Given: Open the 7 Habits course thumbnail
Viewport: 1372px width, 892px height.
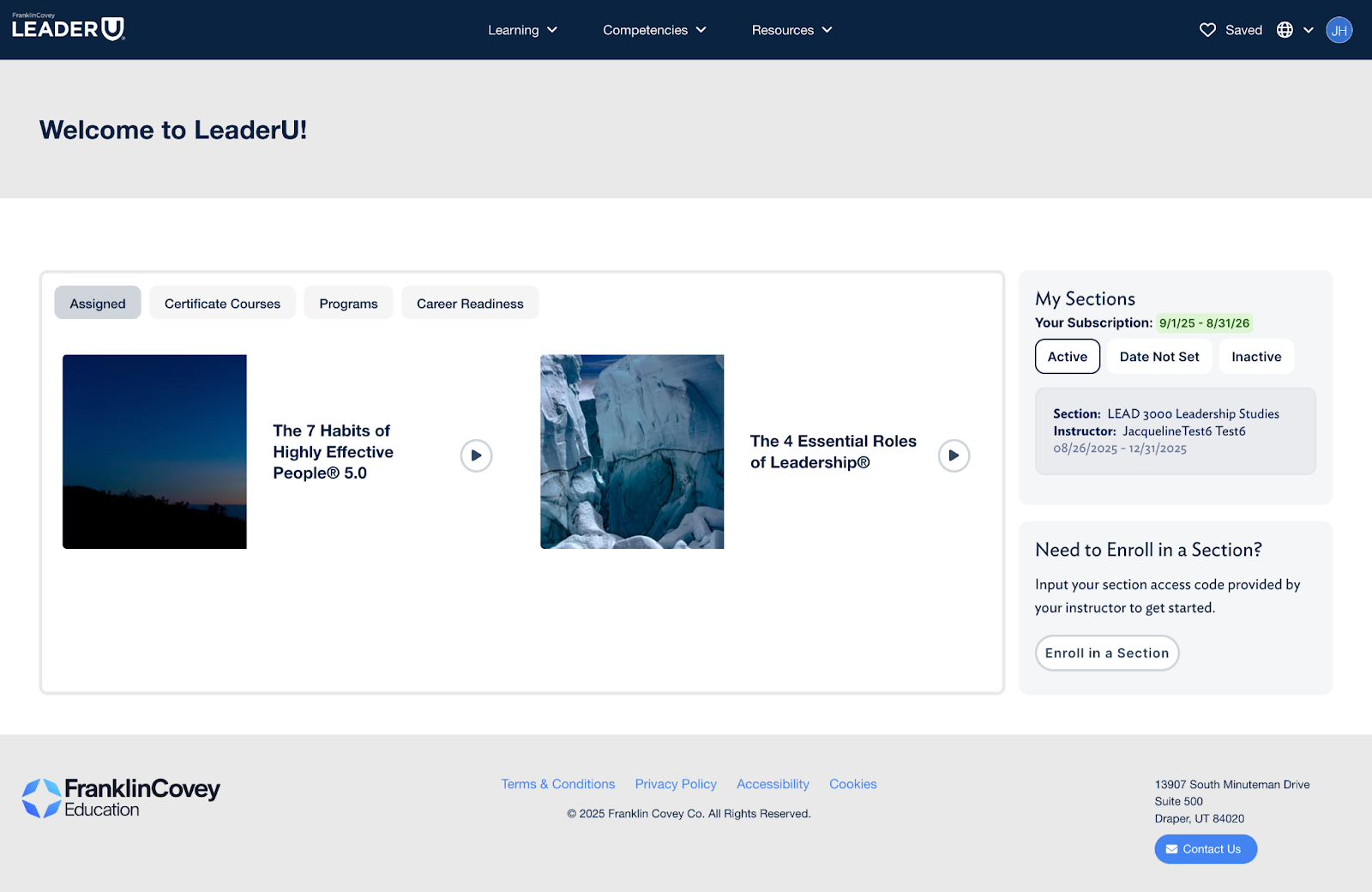Looking at the screenshot, I should pos(154,452).
